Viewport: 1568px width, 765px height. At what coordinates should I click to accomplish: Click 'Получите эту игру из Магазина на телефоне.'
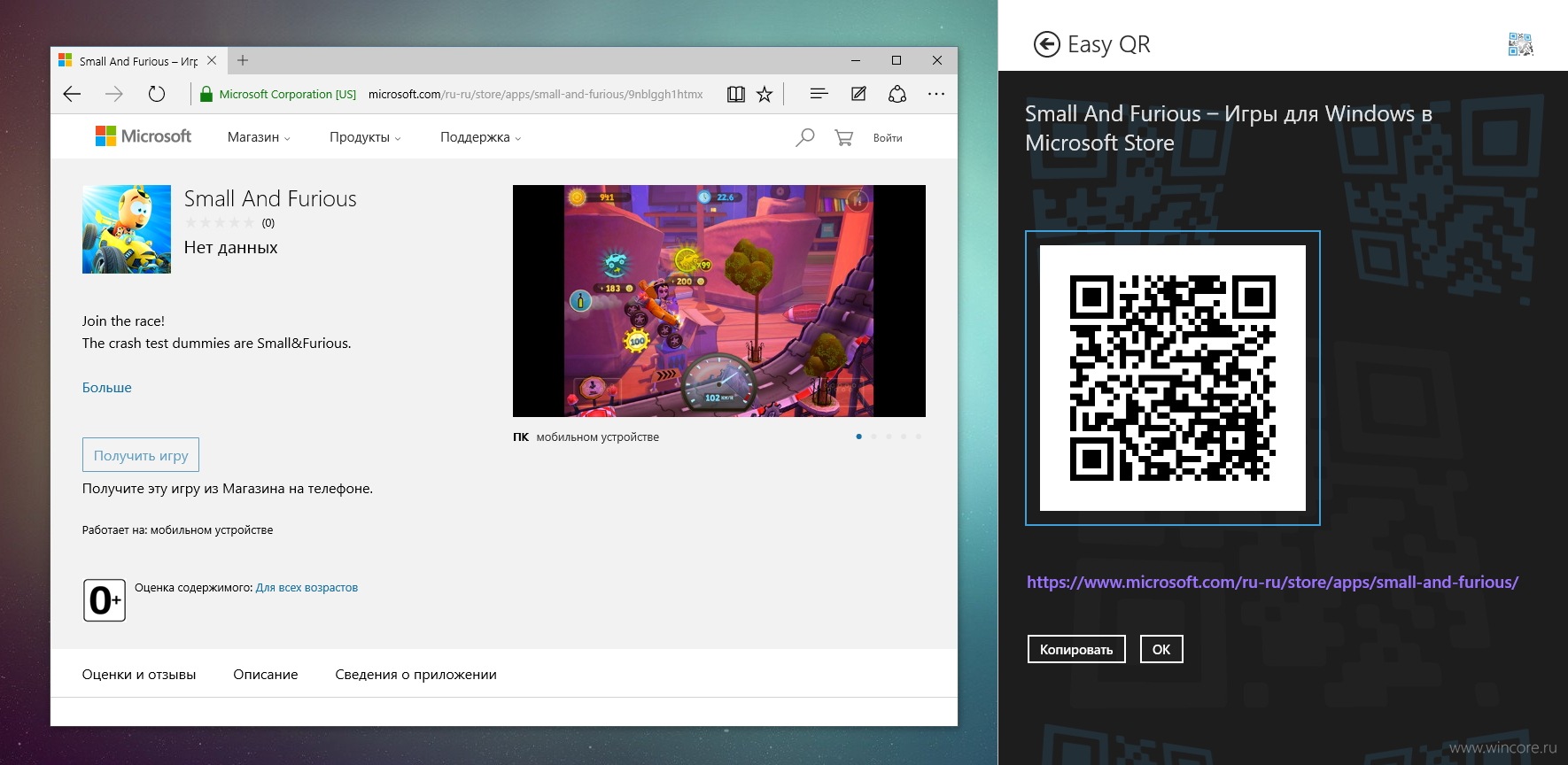[228, 489]
